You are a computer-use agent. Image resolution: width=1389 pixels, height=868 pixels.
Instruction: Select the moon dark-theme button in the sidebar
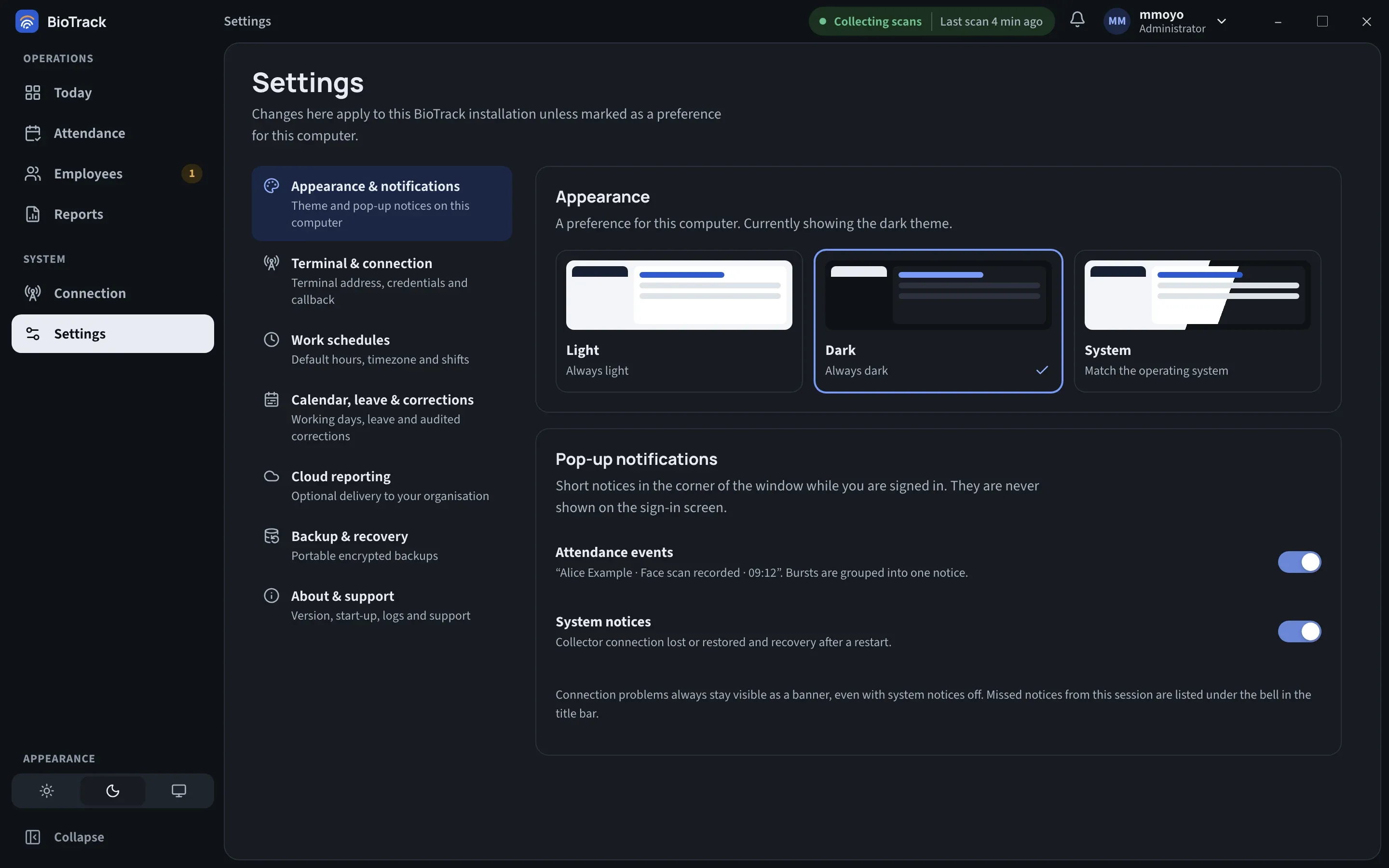click(112, 791)
